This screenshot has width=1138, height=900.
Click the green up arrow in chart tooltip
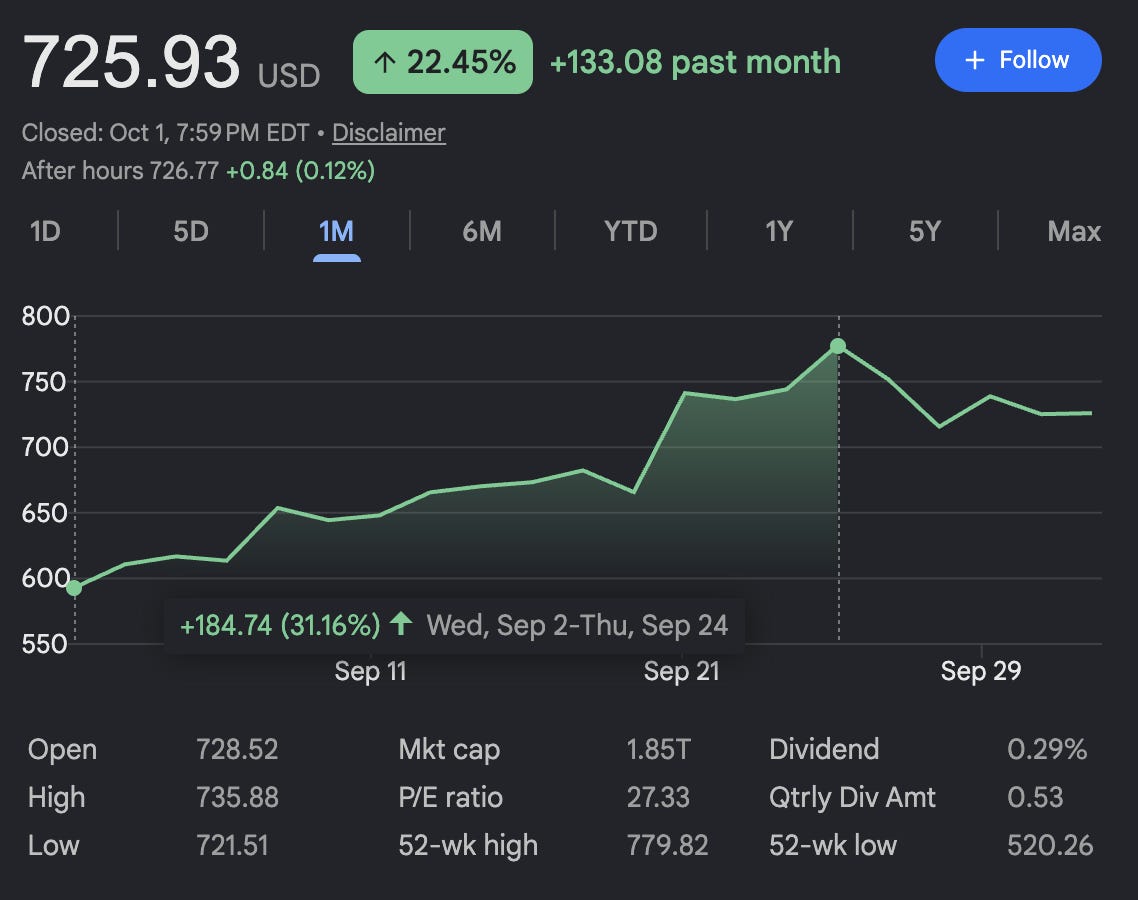tap(401, 623)
